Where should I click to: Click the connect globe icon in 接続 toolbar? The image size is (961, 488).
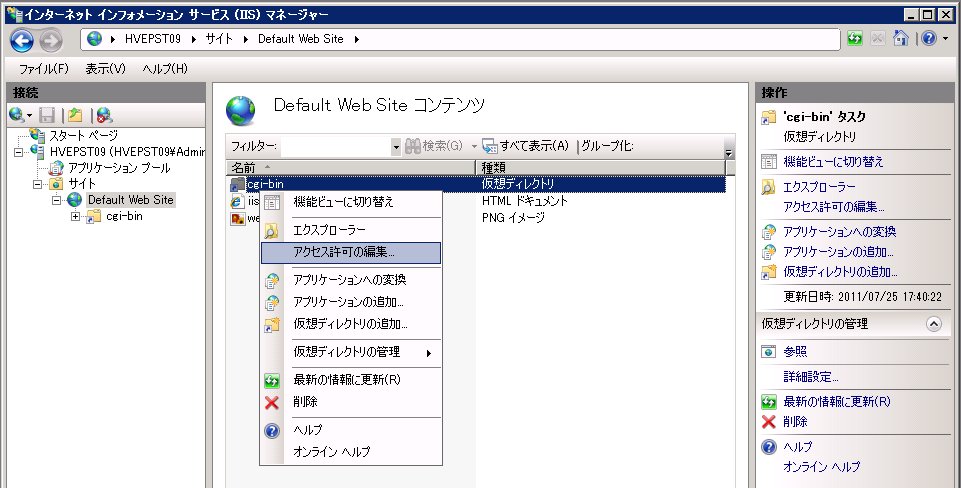17,115
